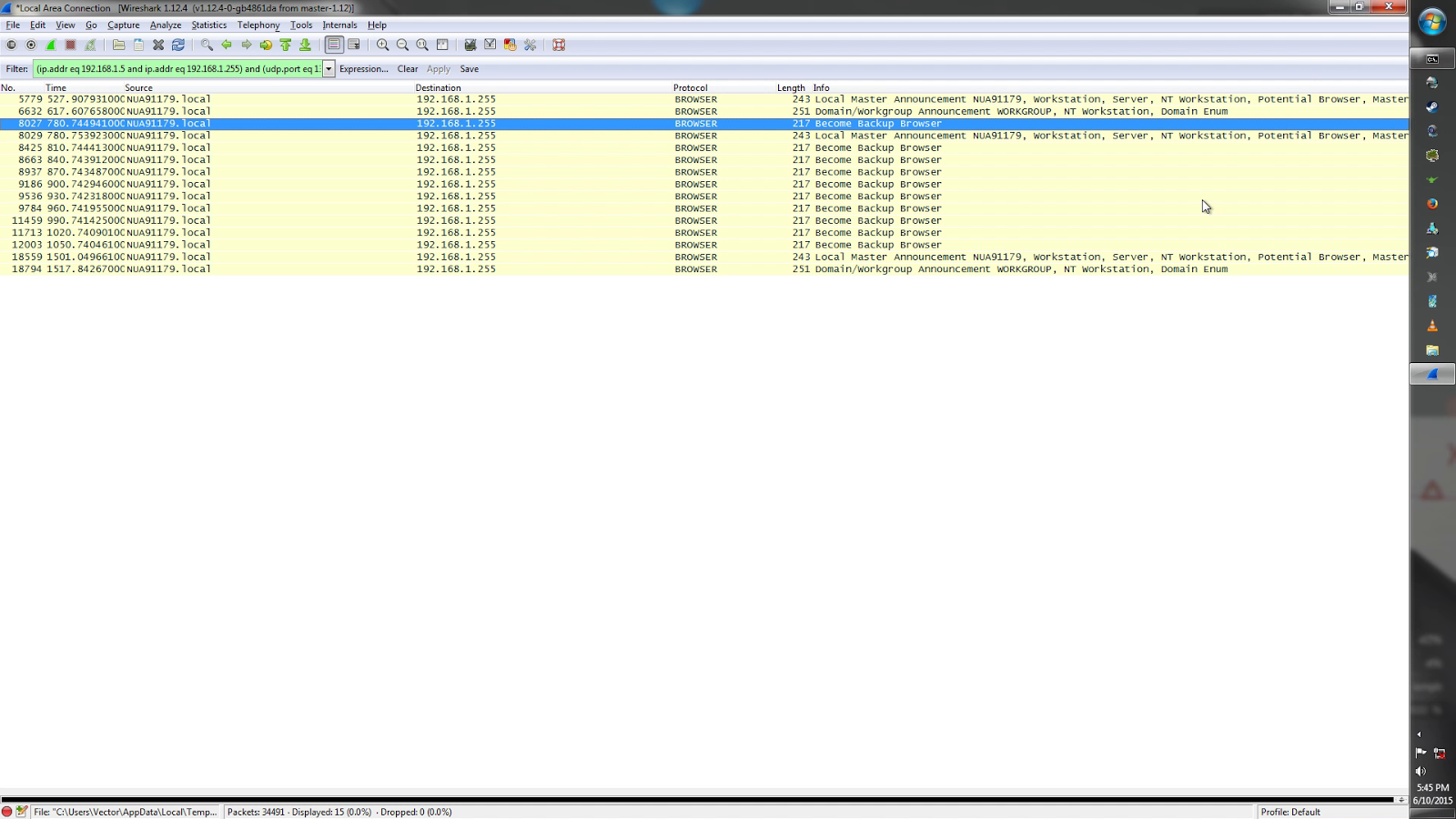Open coloring rules editor
The width and height of the screenshot is (1456, 819).
tap(510, 45)
